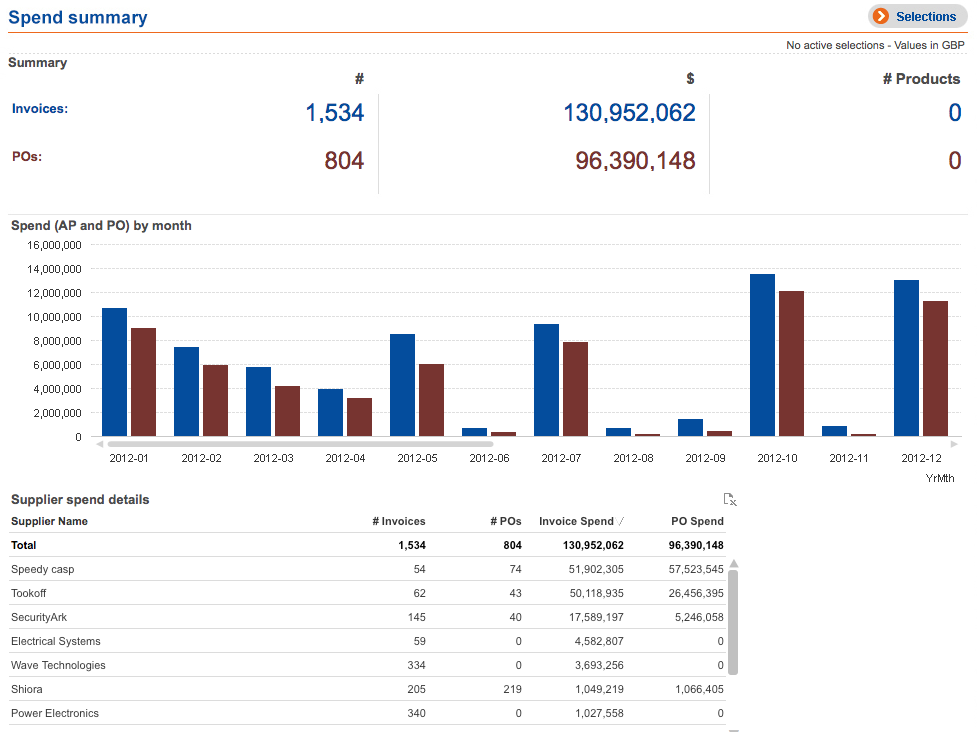This screenshot has height=732, width=977.
Task: Select the SecurityArk supplier row
Action: [x=39, y=617]
